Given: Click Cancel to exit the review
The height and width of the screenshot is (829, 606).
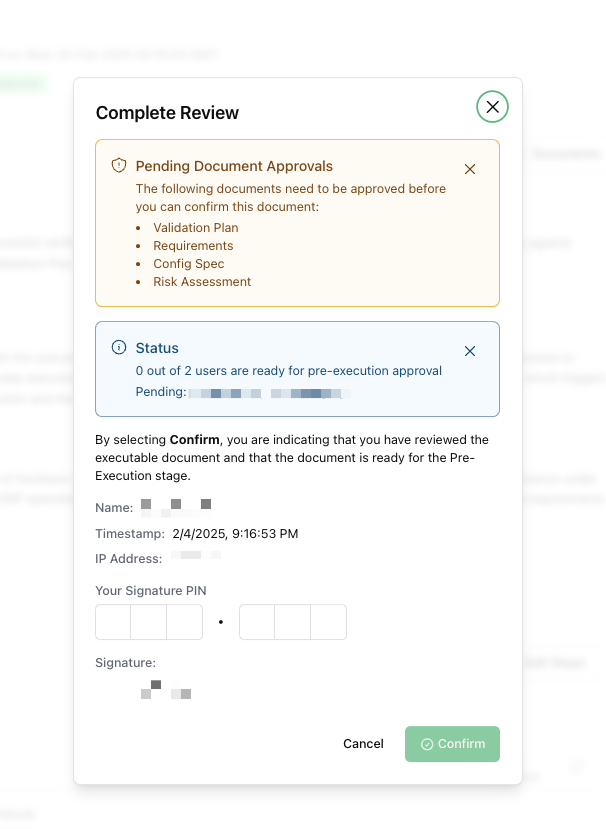Looking at the screenshot, I should pos(363,744).
